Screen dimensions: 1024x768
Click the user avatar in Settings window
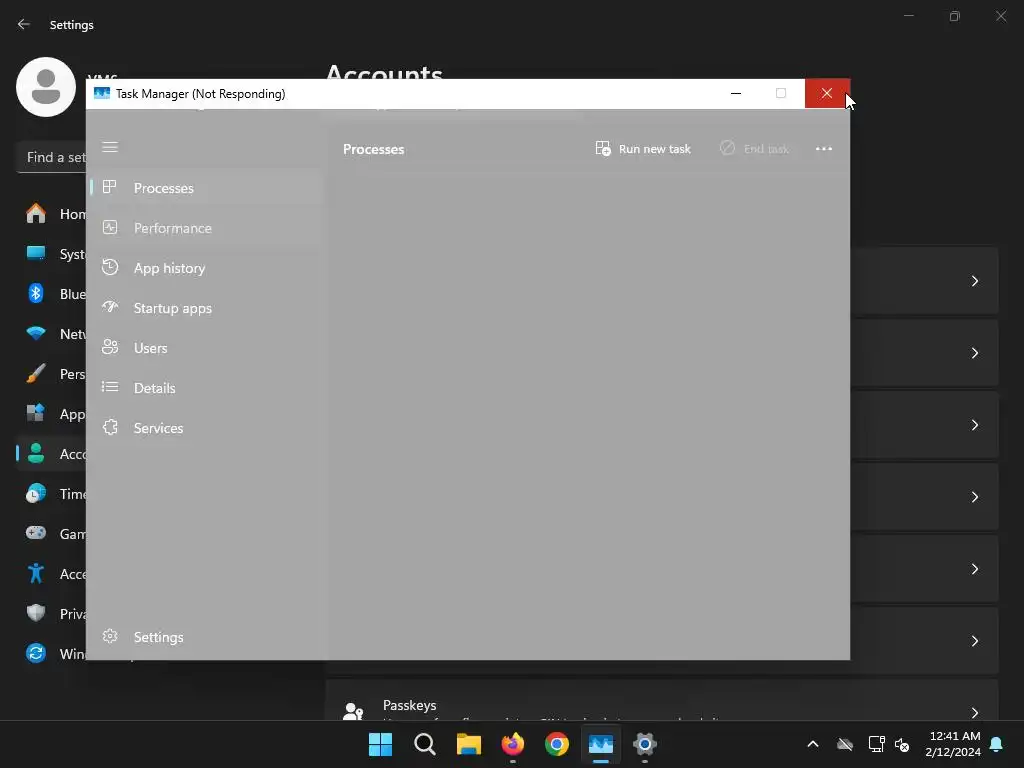coord(46,87)
